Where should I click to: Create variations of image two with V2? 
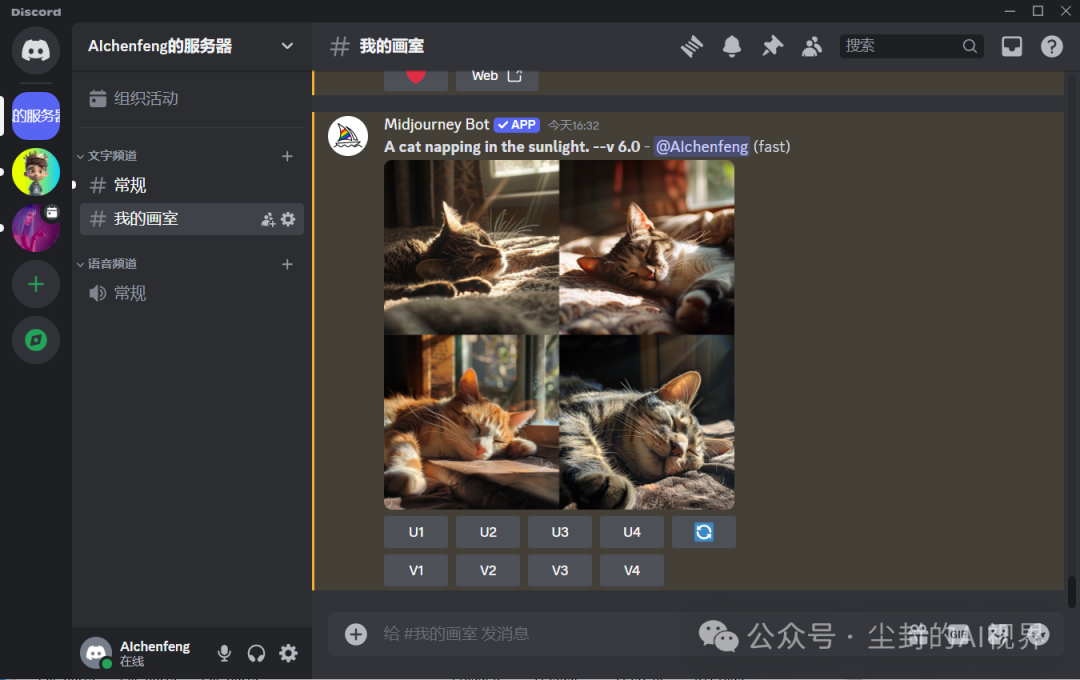[488, 570]
